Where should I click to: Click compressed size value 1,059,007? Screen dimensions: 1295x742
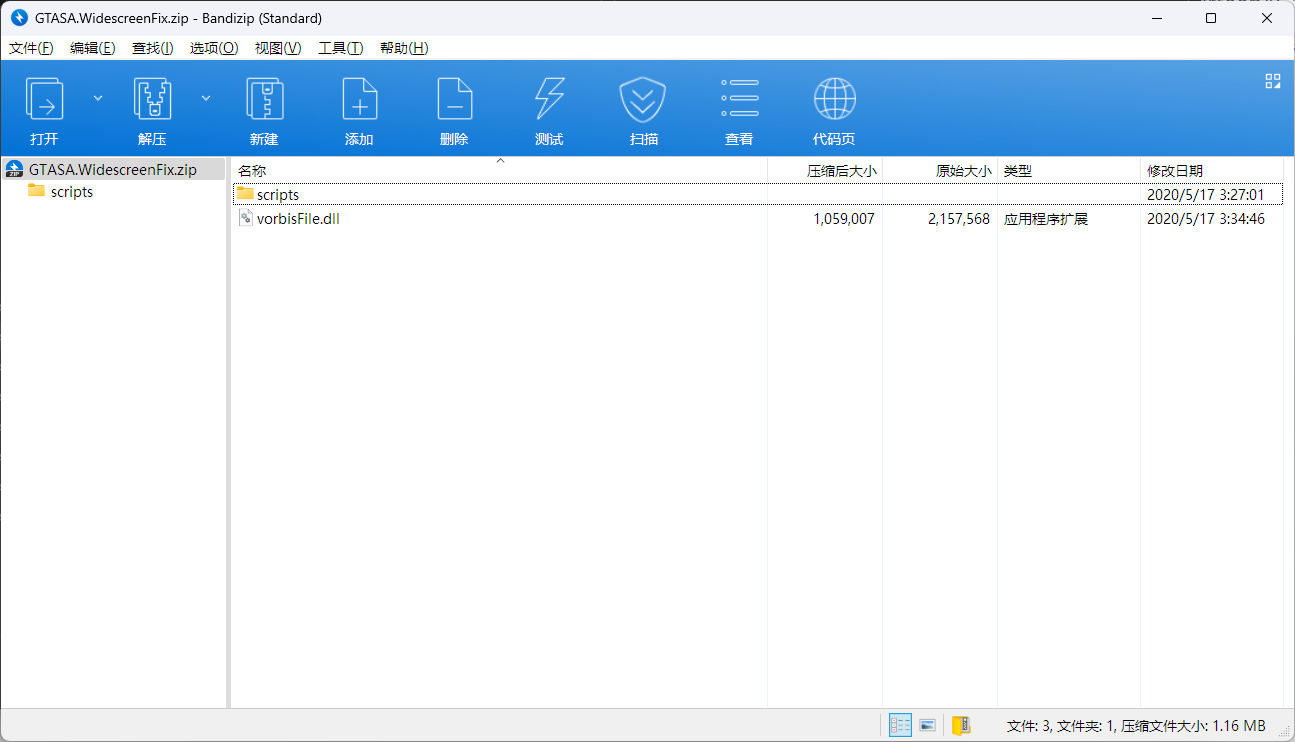(x=844, y=218)
